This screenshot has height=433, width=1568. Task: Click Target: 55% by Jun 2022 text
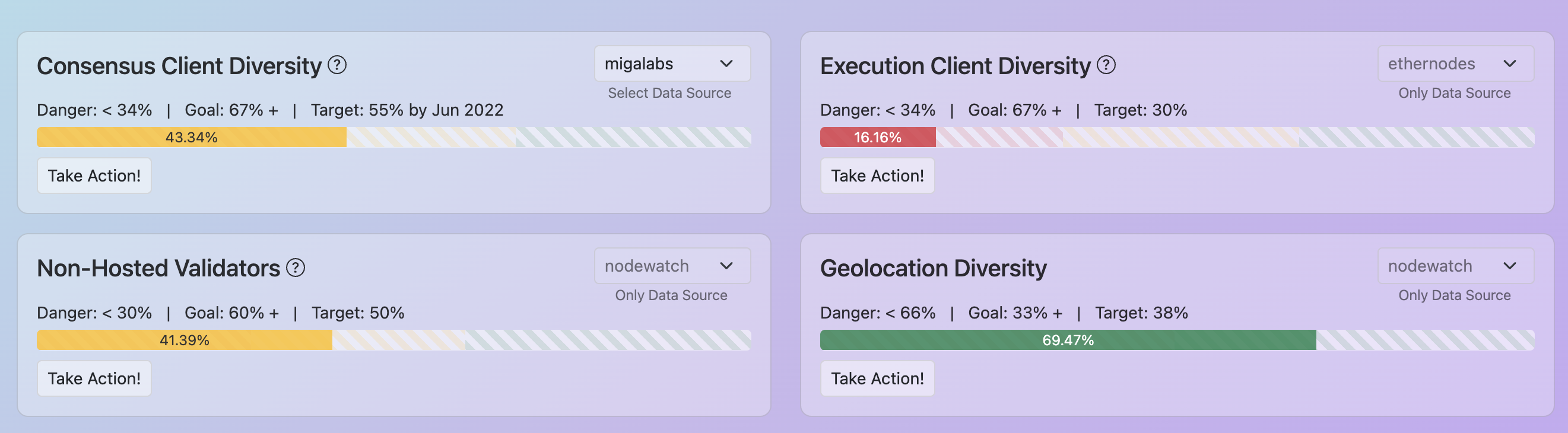[x=407, y=110]
